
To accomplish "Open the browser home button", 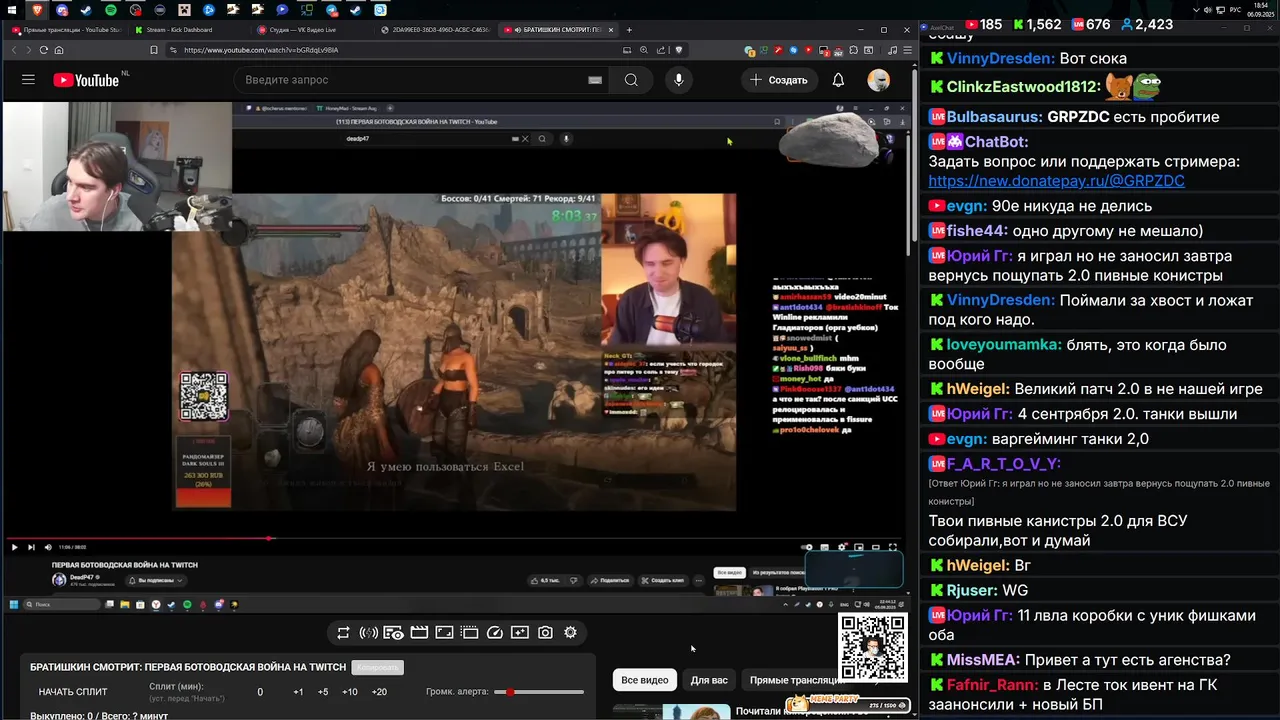I will (59, 50).
